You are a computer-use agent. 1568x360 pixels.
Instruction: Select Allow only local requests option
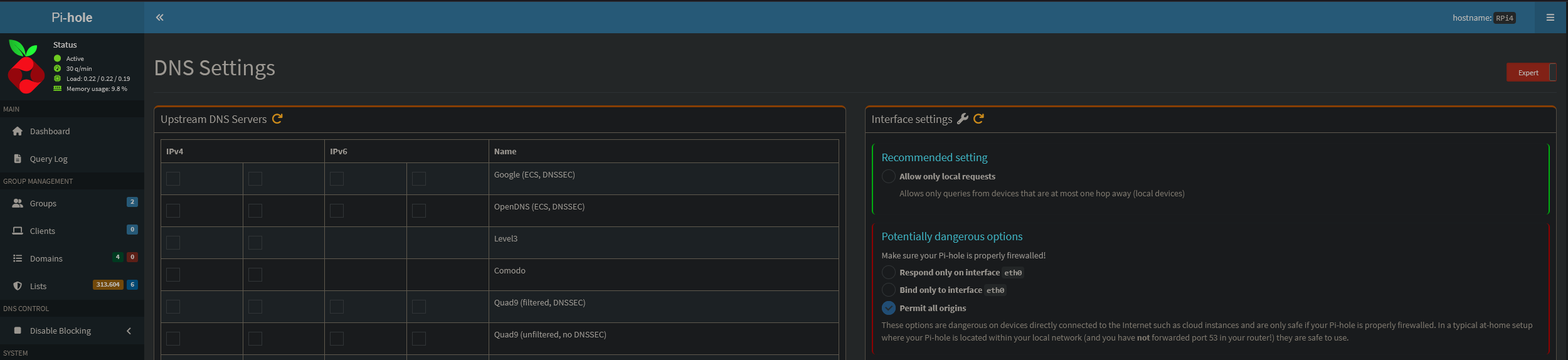coord(888,176)
